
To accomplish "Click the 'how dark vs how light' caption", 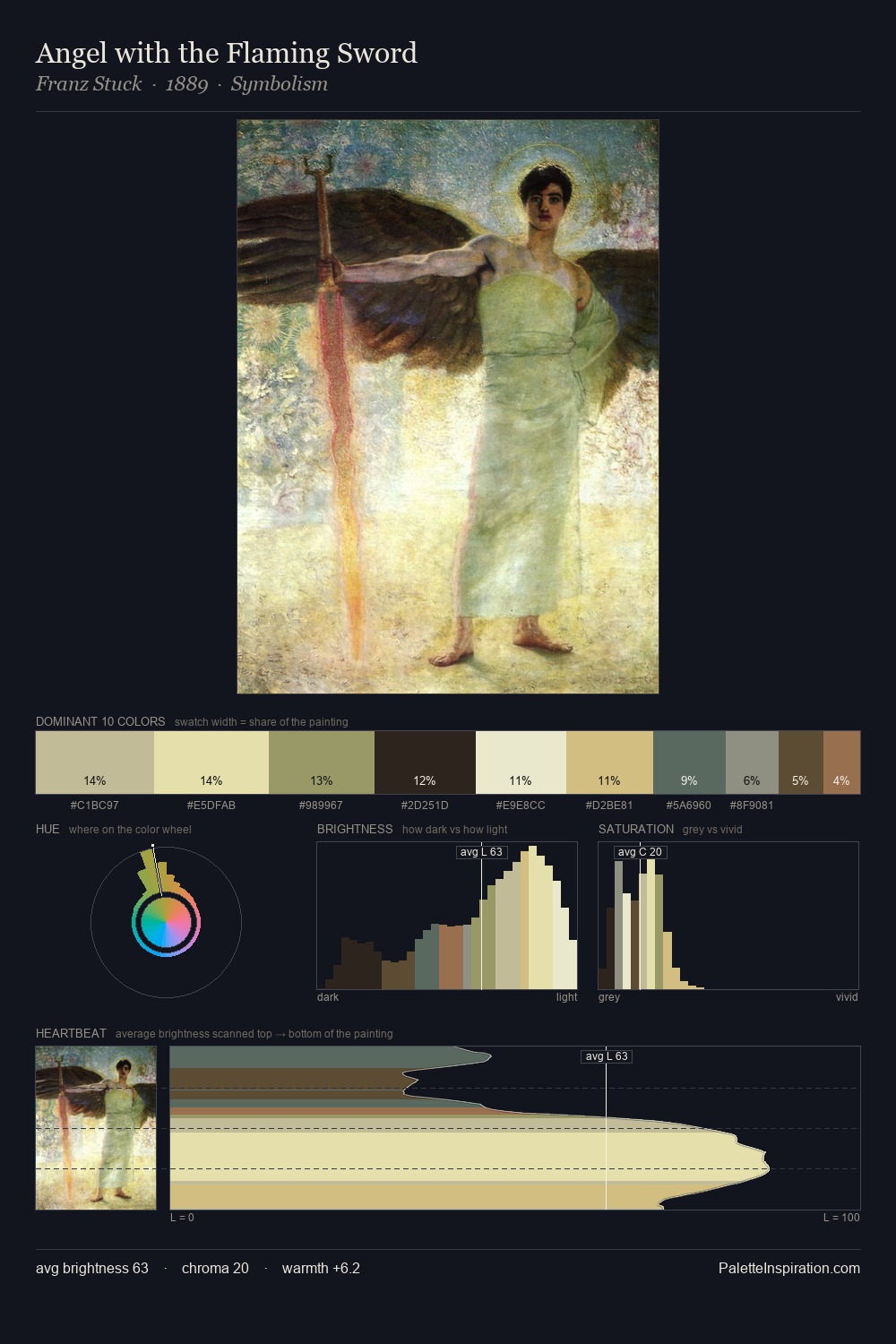I will pyautogui.click(x=455, y=829).
